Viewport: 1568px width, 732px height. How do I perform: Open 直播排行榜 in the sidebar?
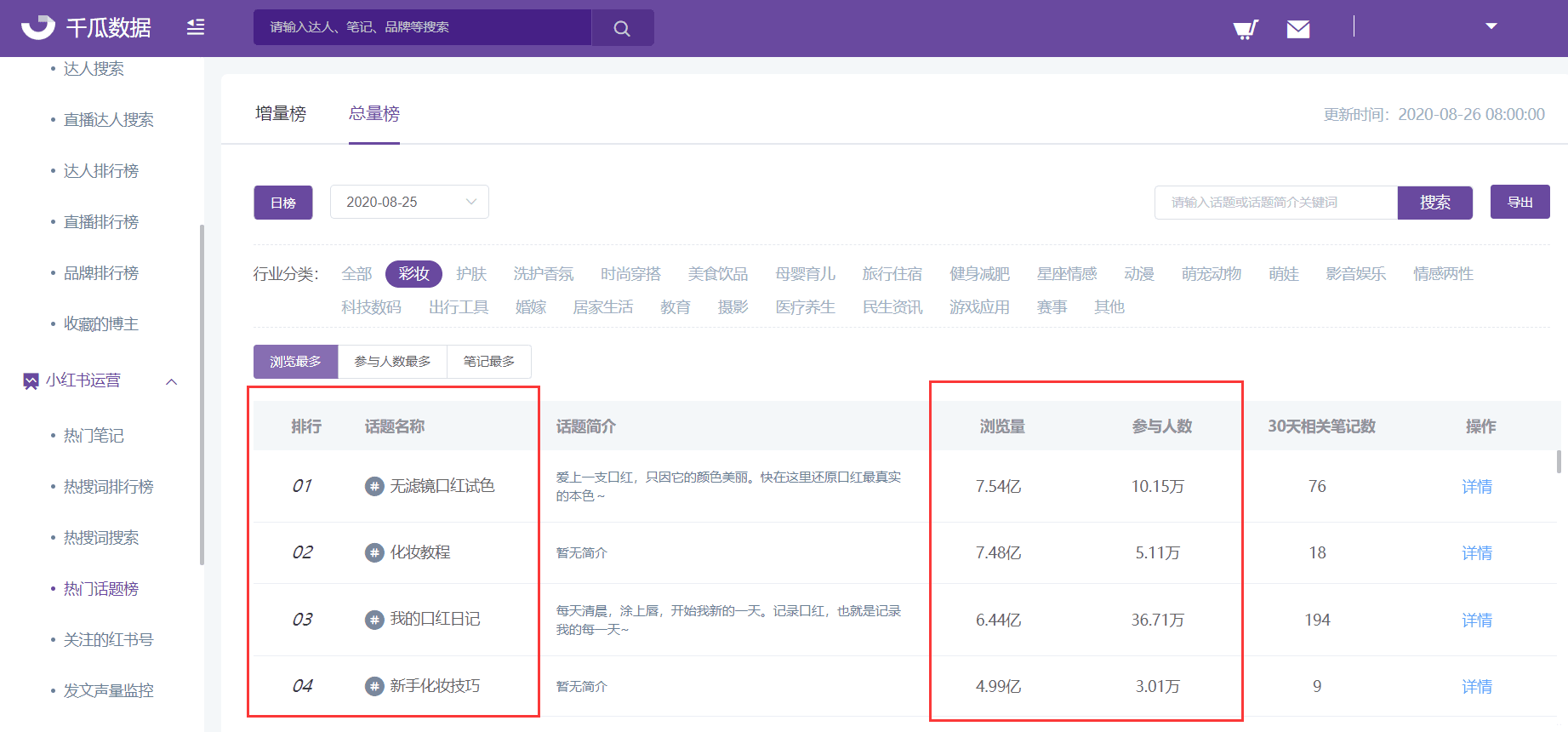[101, 222]
